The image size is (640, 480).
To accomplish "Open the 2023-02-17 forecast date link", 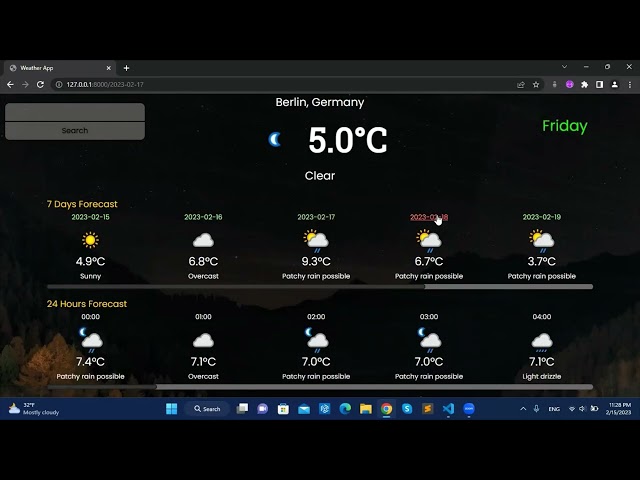I will 316,217.
